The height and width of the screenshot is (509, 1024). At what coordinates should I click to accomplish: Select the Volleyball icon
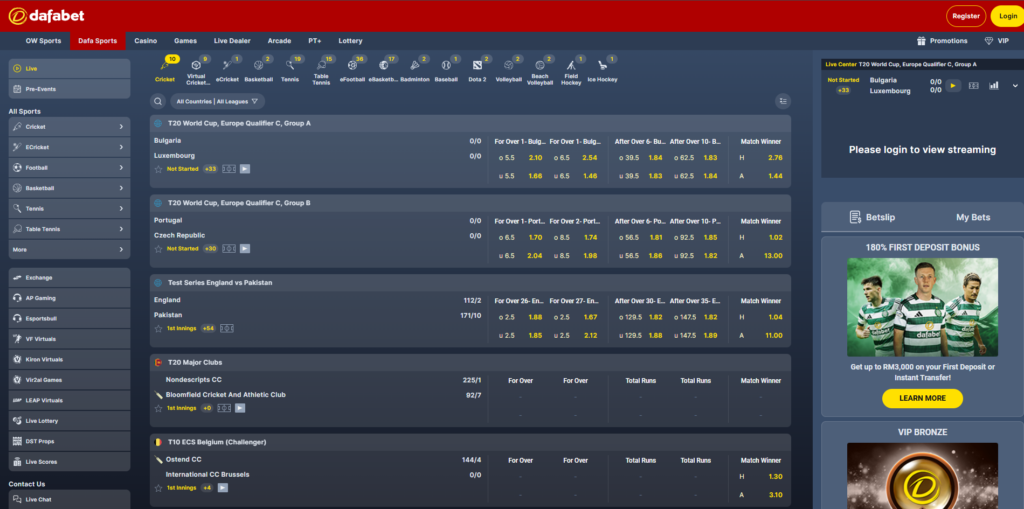pyautogui.click(x=509, y=71)
